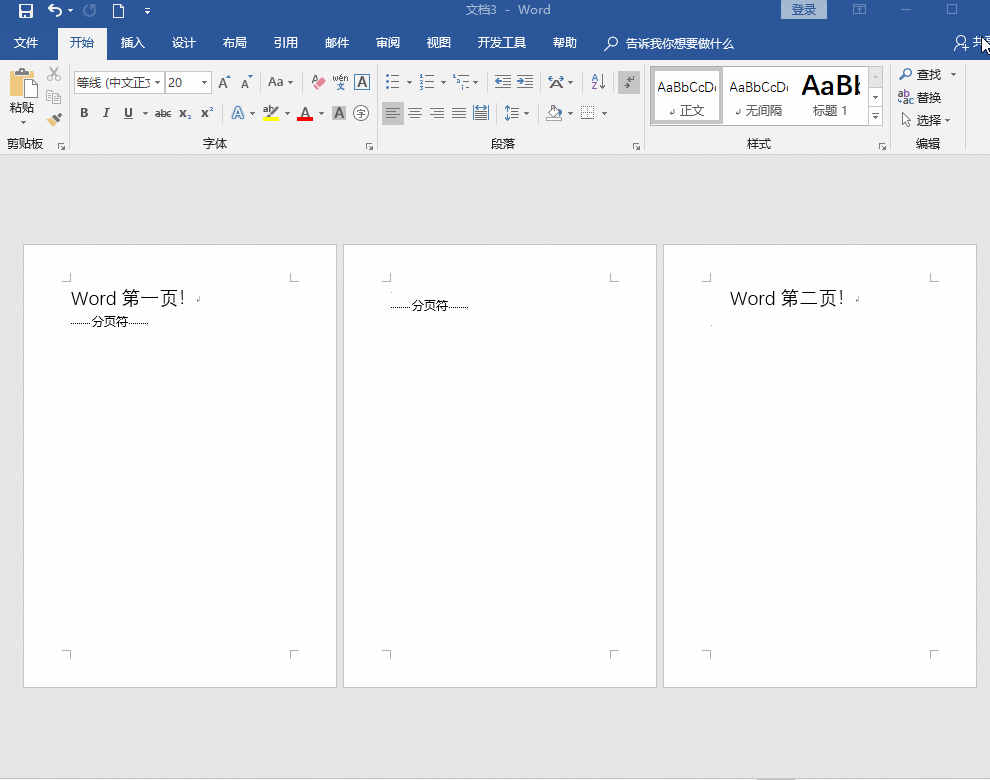Apply strikethrough with the abc icon

163,114
